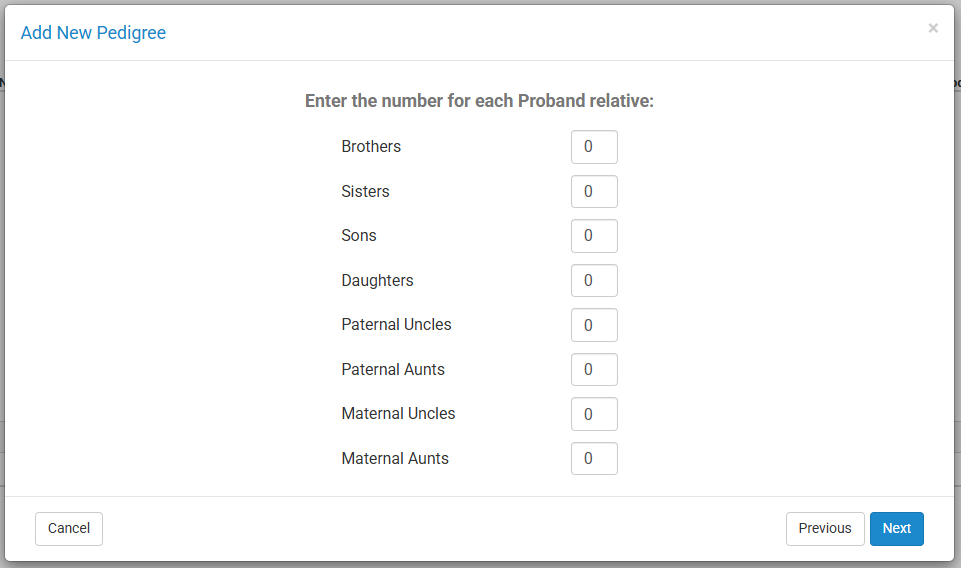The width and height of the screenshot is (961, 568).
Task: Select the Maternal Uncles number field
Action: click(x=594, y=414)
